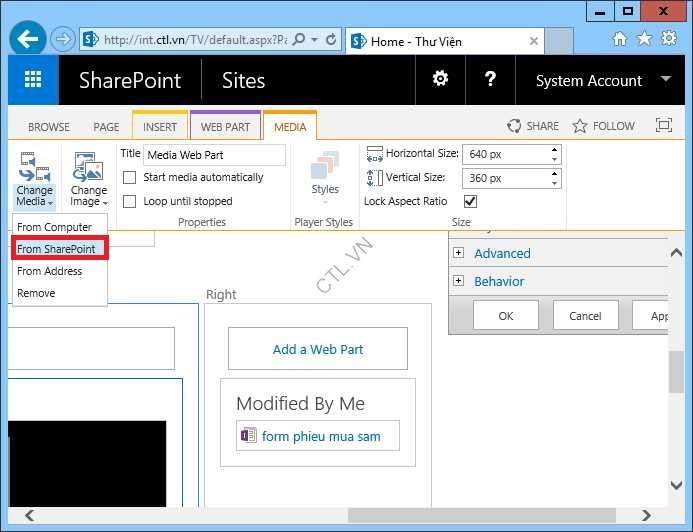Open the settings gear in SharePoint header
This screenshot has height=532, width=693.
click(x=439, y=80)
